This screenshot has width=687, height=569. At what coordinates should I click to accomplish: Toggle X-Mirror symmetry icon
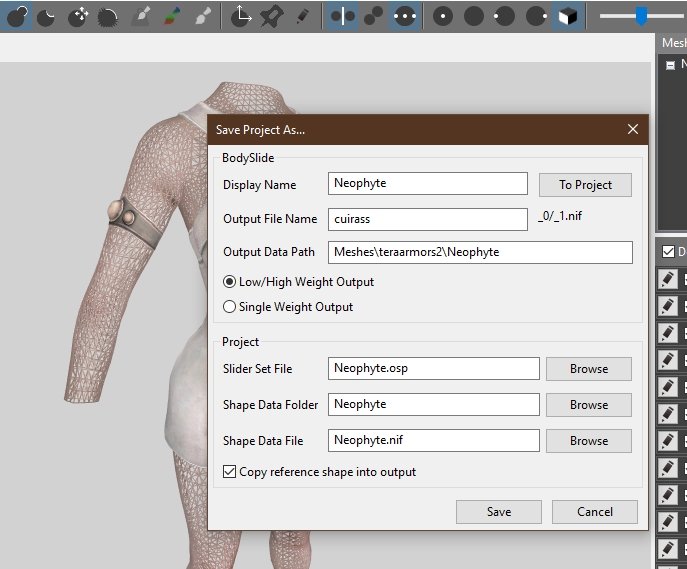(x=342, y=16)
